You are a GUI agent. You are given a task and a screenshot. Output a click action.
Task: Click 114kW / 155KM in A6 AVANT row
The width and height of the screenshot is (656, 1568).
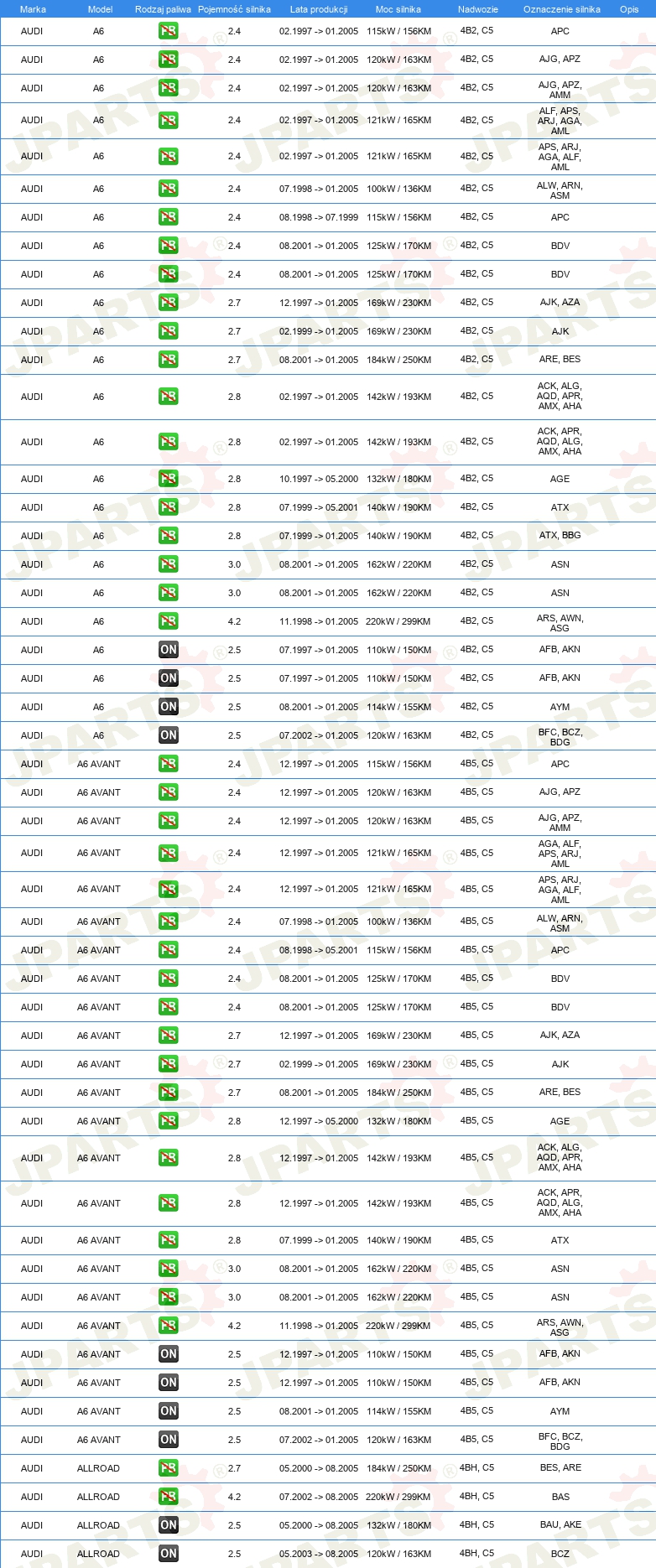click(398, 1411)
